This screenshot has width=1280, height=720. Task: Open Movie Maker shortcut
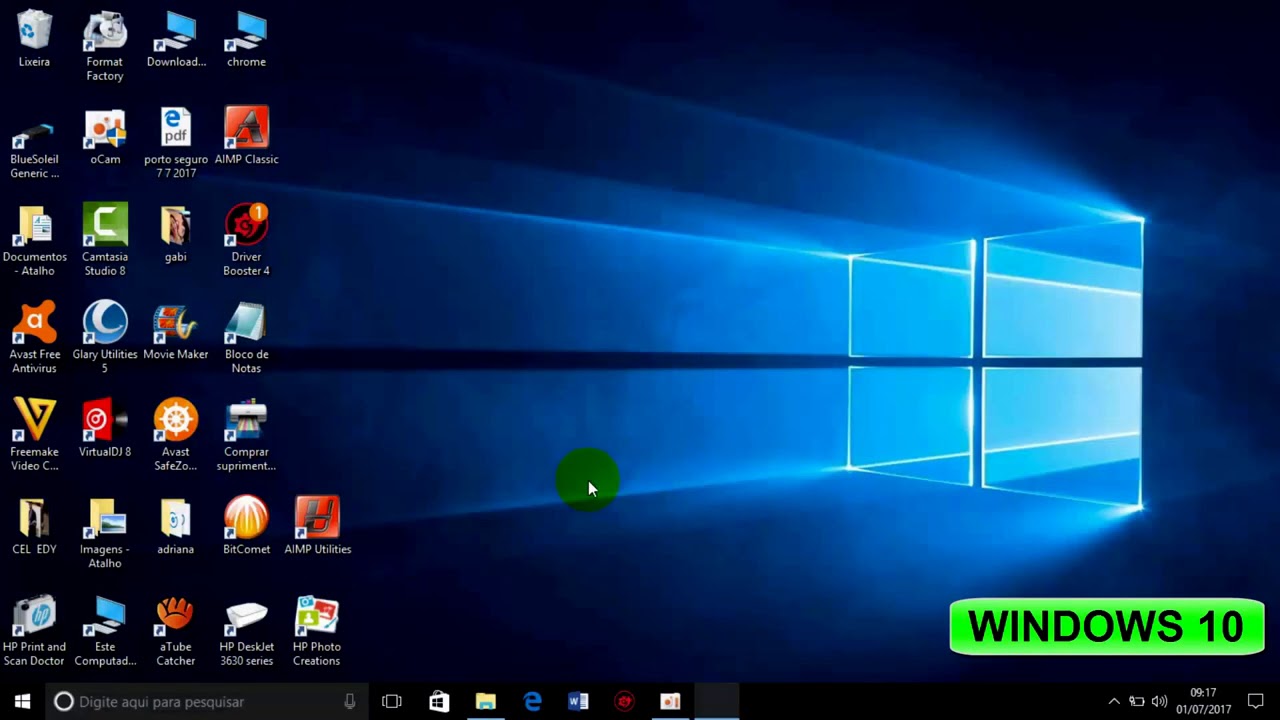pyautogui.click(x=176, y=332)
